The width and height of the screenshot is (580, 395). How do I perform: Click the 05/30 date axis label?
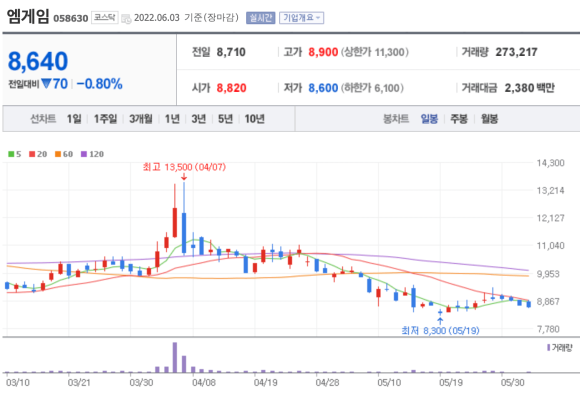pyautogui.click(x=512, y=382)
